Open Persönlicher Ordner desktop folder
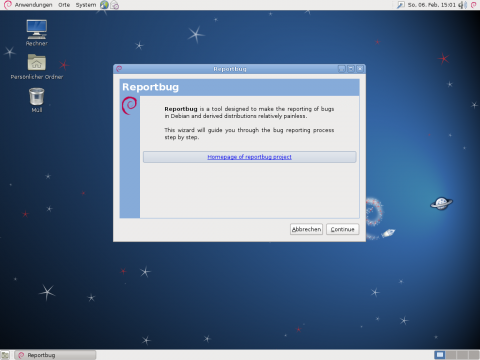This screenshot has height=360, width=480. [x=37, y=66]
